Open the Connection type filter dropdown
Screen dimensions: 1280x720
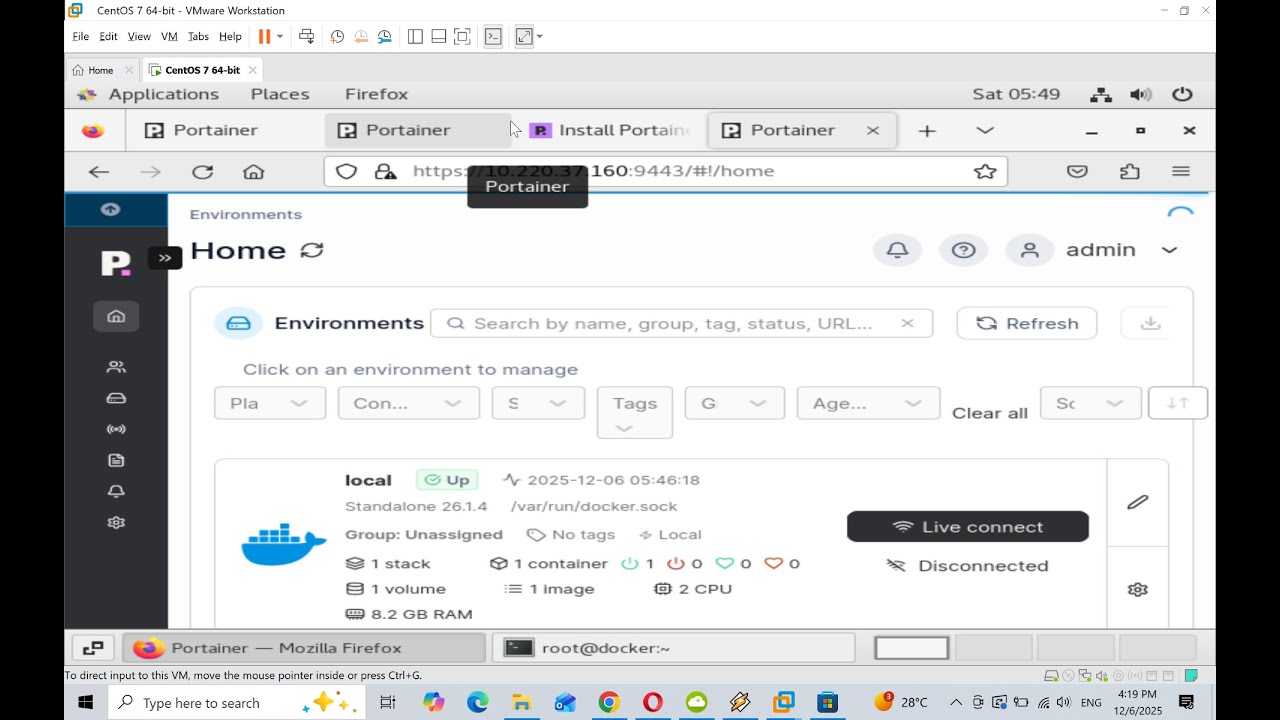tap(408, 403)
